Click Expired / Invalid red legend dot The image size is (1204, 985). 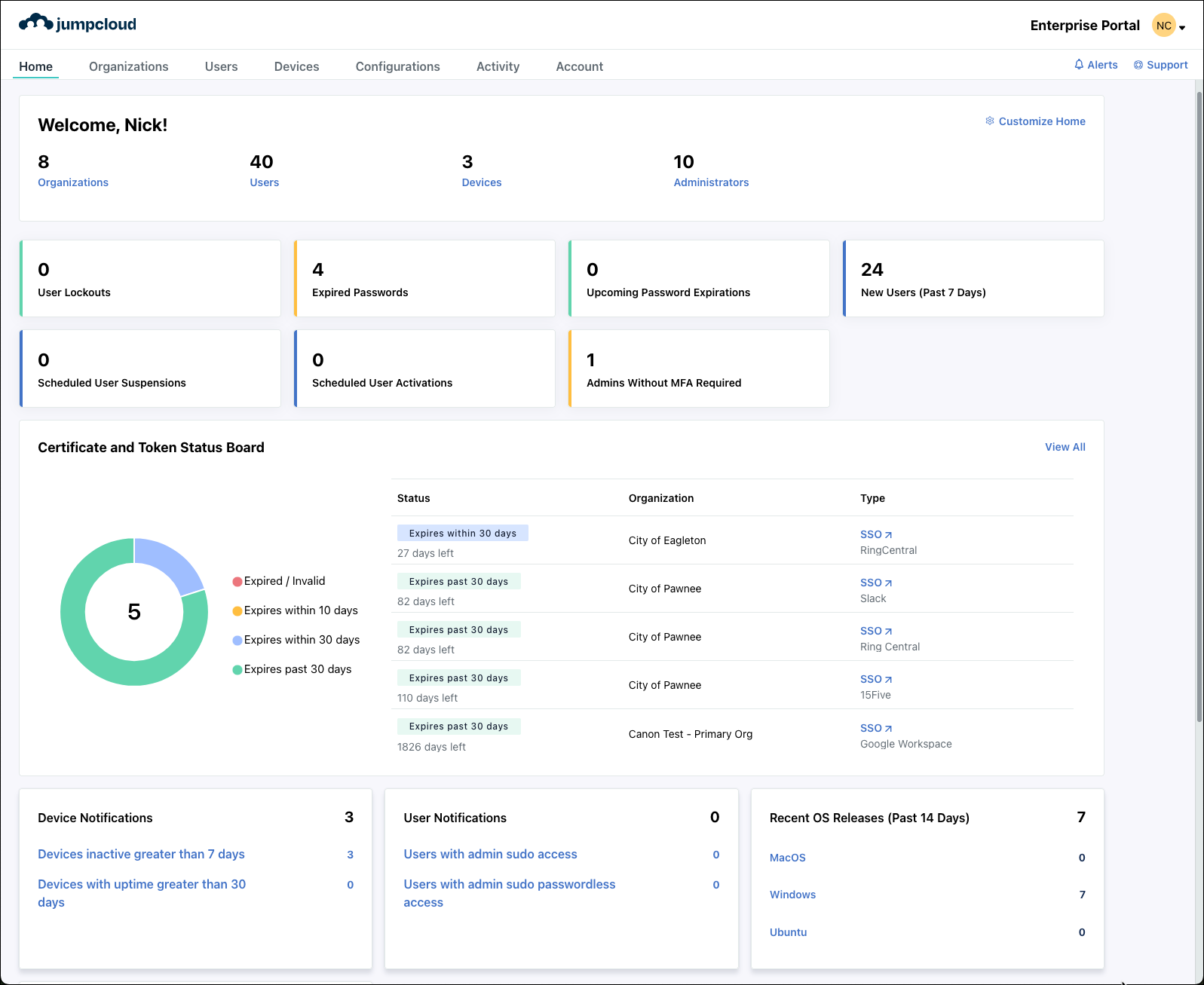click(237, 582)
